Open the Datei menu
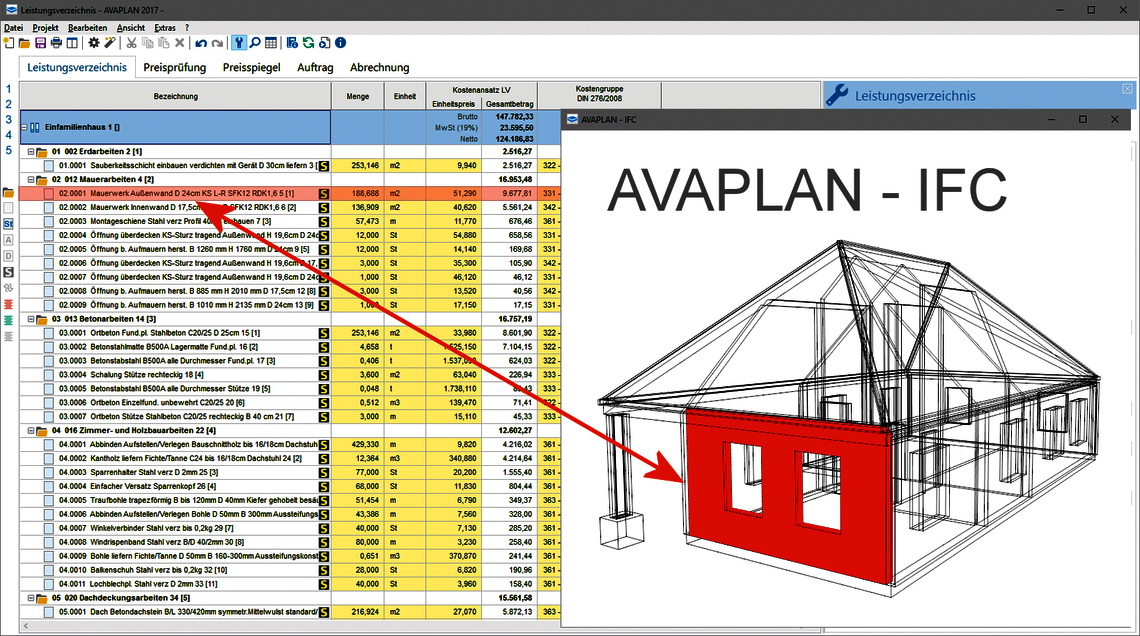1140x636 pixels. coord(14,28)
